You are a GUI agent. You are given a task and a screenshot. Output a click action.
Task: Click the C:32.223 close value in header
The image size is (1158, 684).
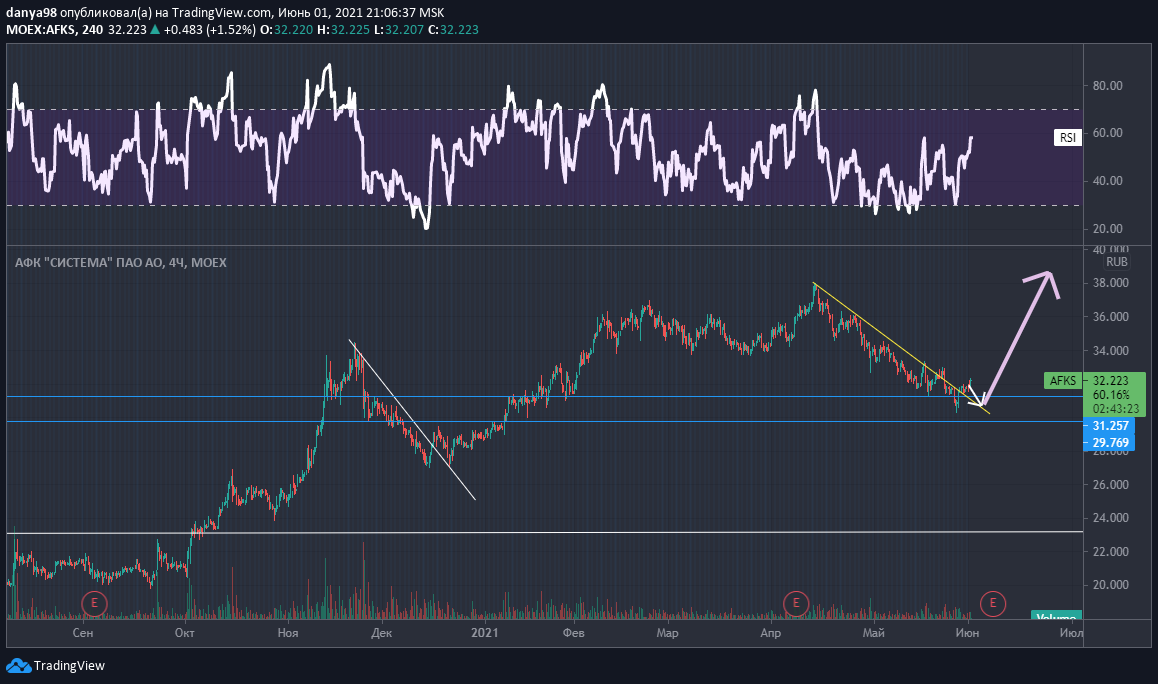453,30
